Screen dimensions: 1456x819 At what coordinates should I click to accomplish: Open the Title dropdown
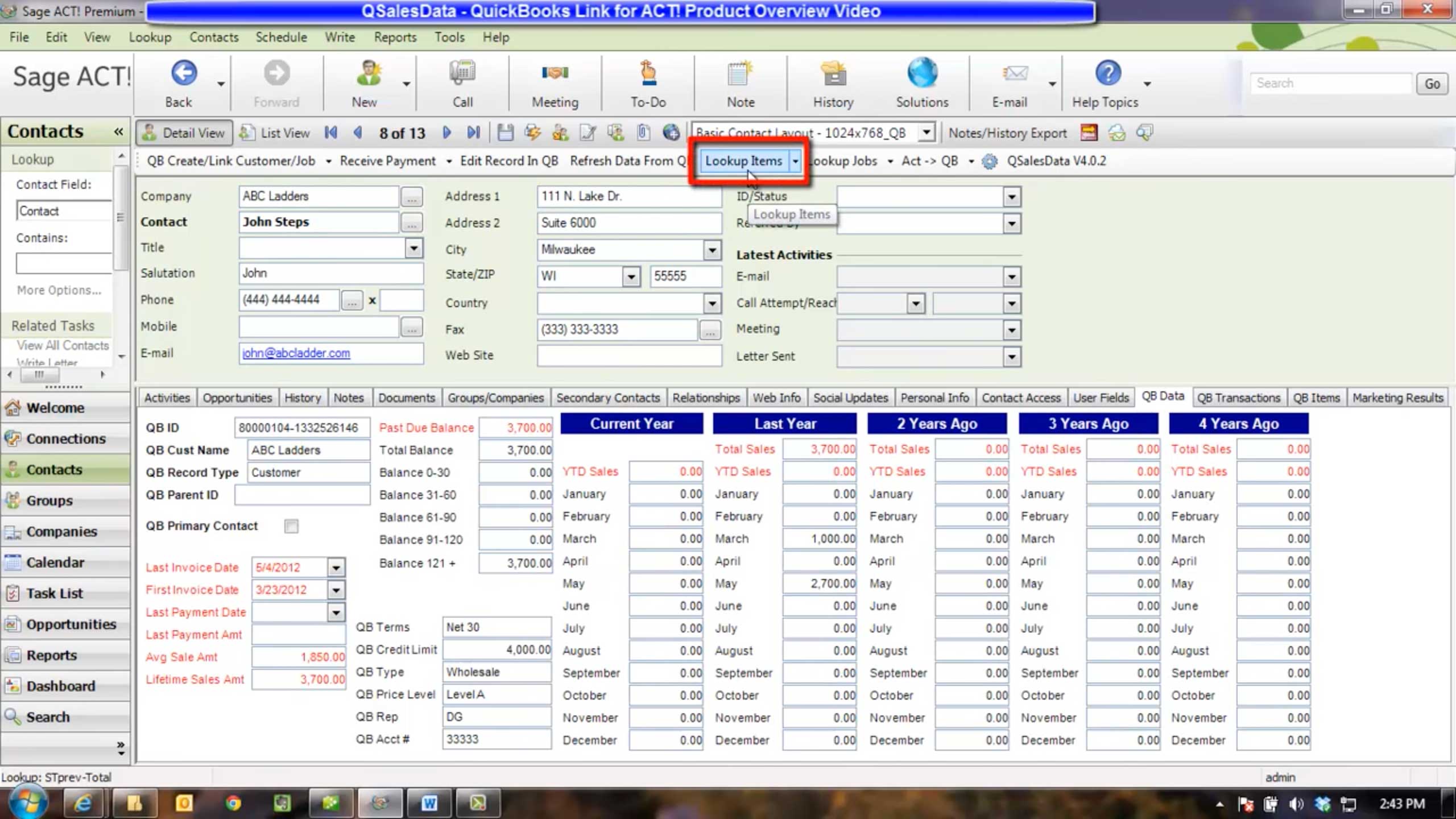(414, 248)
